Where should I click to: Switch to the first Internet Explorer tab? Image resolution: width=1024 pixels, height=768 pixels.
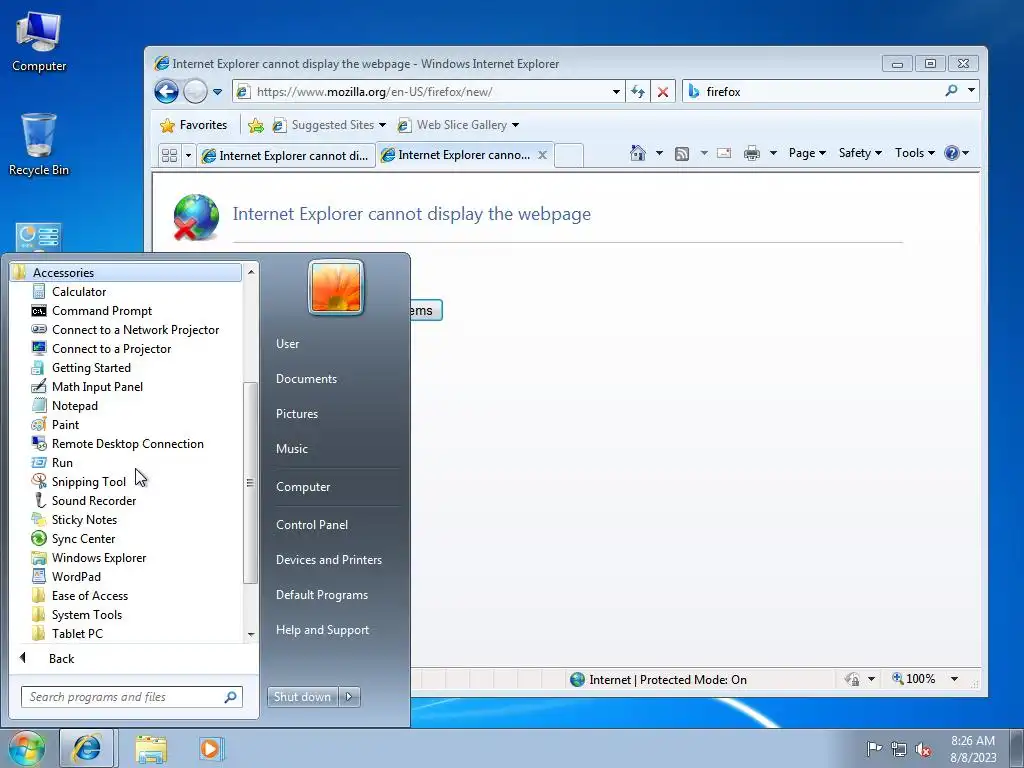click(285, 155)
